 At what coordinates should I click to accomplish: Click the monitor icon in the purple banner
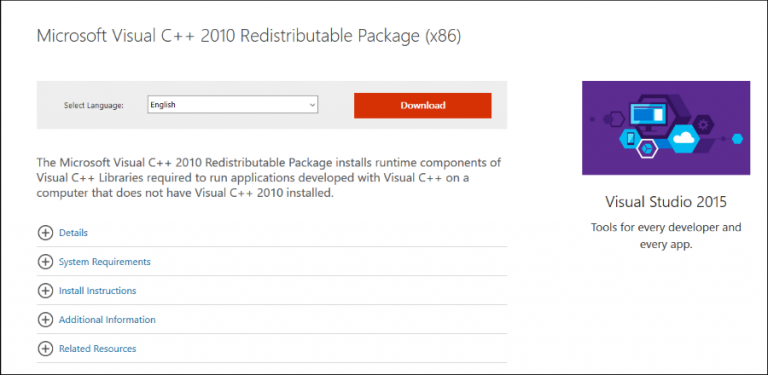click(648, 117)
